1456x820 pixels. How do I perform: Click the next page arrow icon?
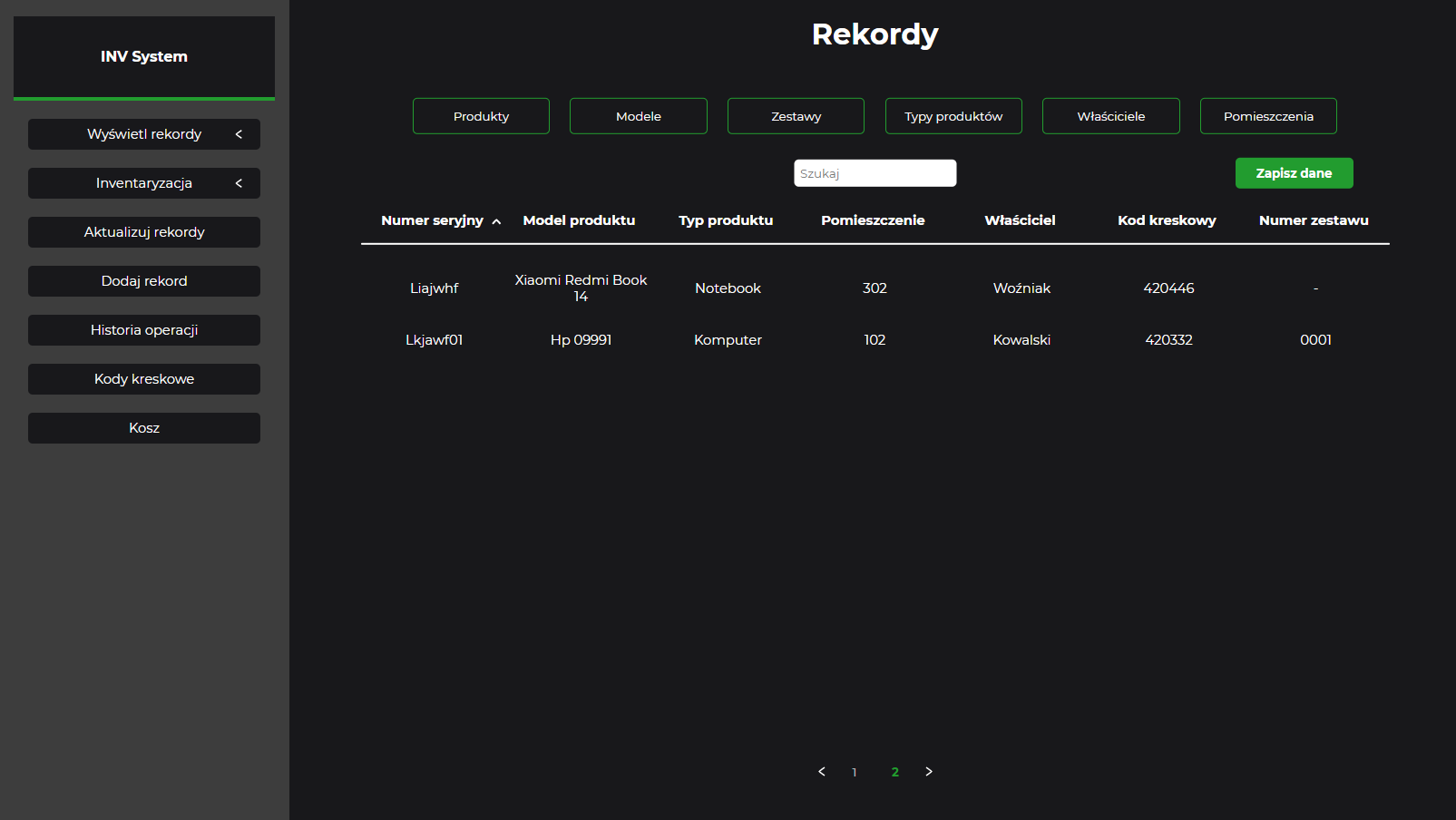coord(928,771)
